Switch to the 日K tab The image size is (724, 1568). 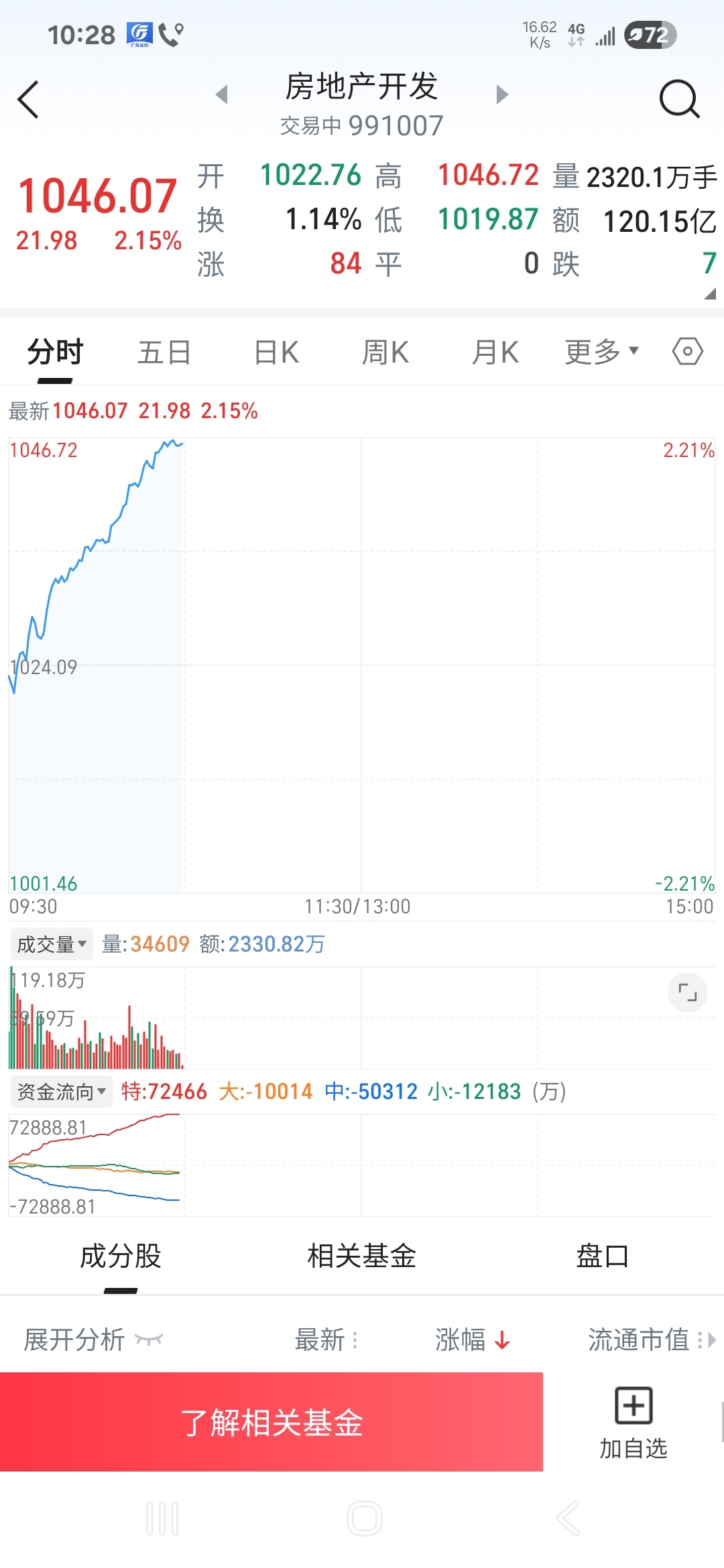276,352
